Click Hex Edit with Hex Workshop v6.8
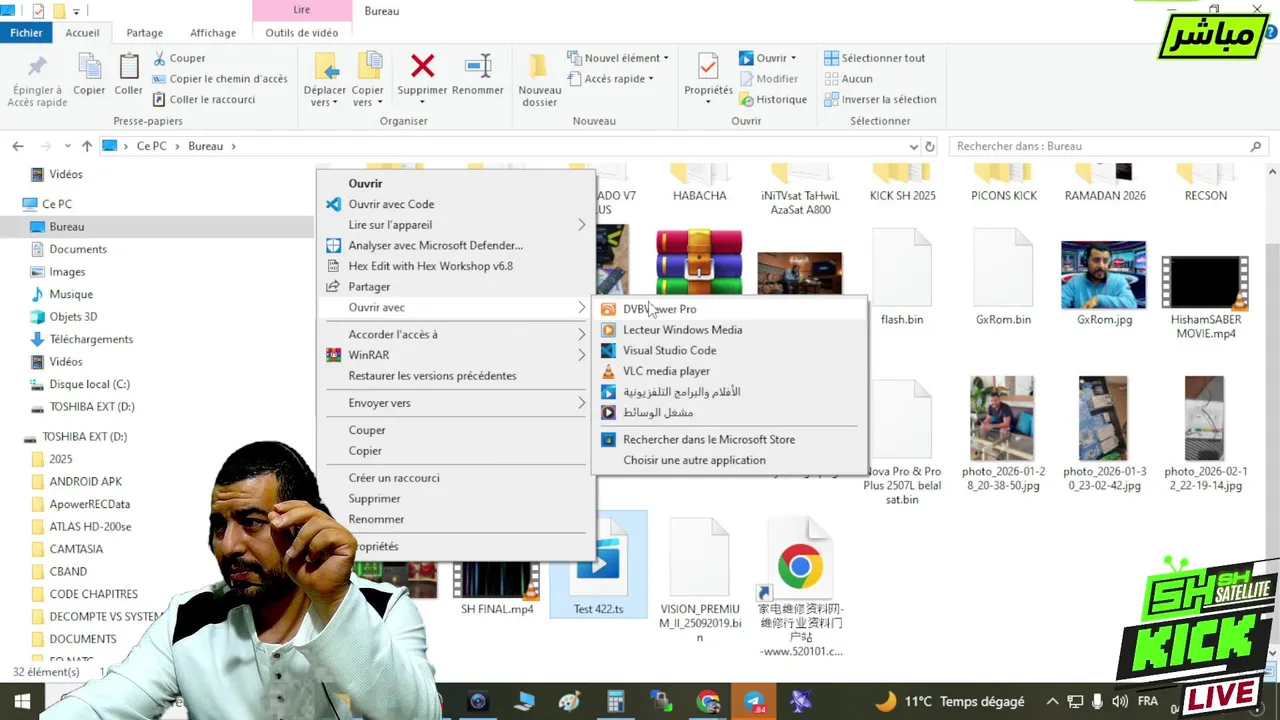This screenshot has width=1280, height=720. (456, 266)
